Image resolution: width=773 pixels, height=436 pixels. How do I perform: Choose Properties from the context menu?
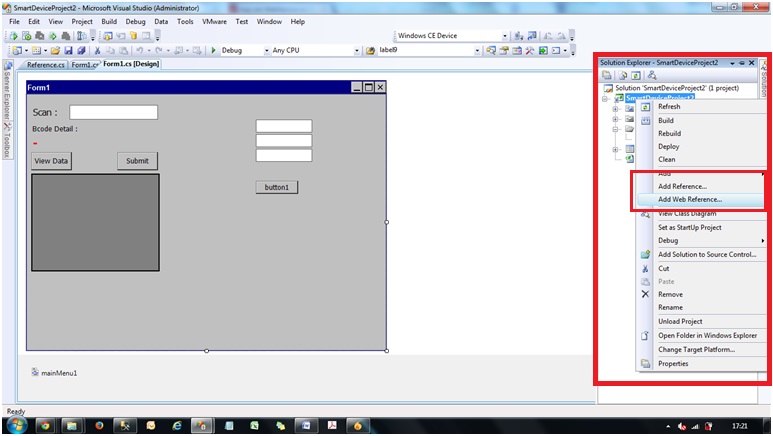700,364
